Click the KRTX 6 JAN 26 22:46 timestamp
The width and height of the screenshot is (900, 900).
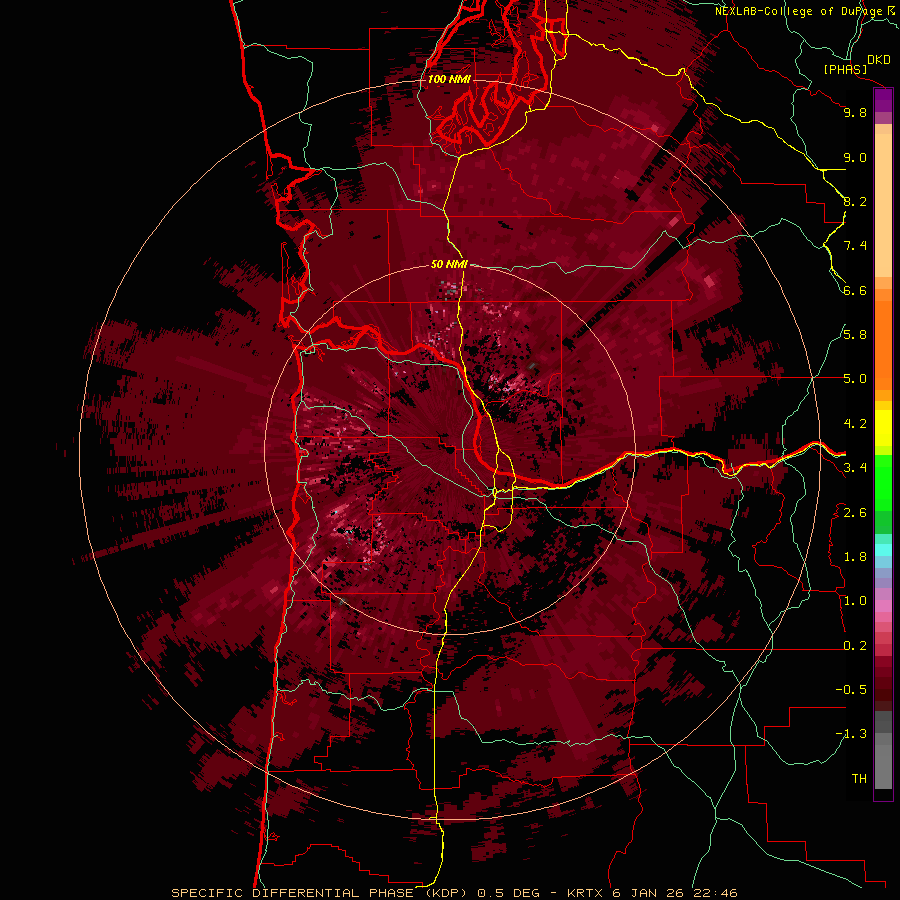[x=652, y=893]
